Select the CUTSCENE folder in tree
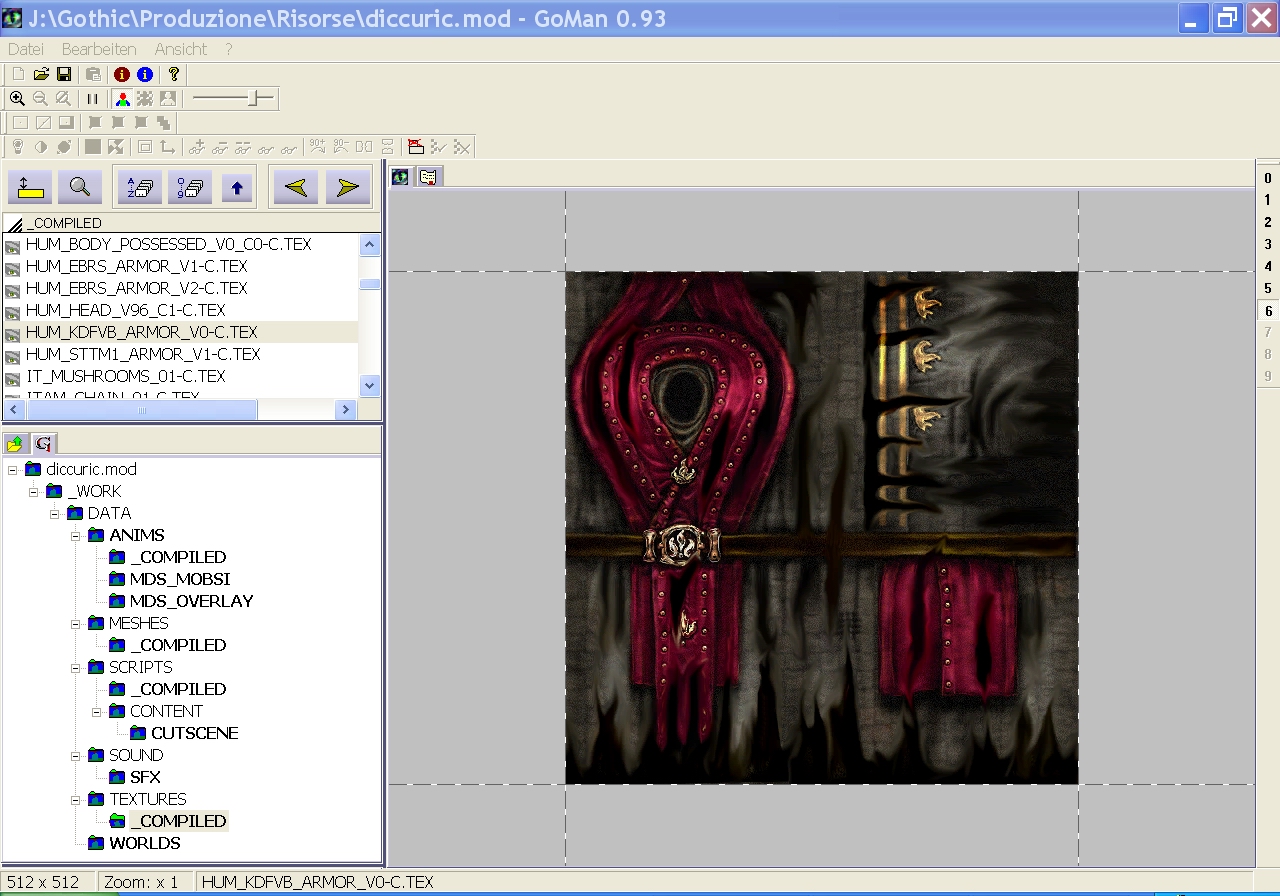Viewport: 1280px width, 896px height. pos(195,733)
